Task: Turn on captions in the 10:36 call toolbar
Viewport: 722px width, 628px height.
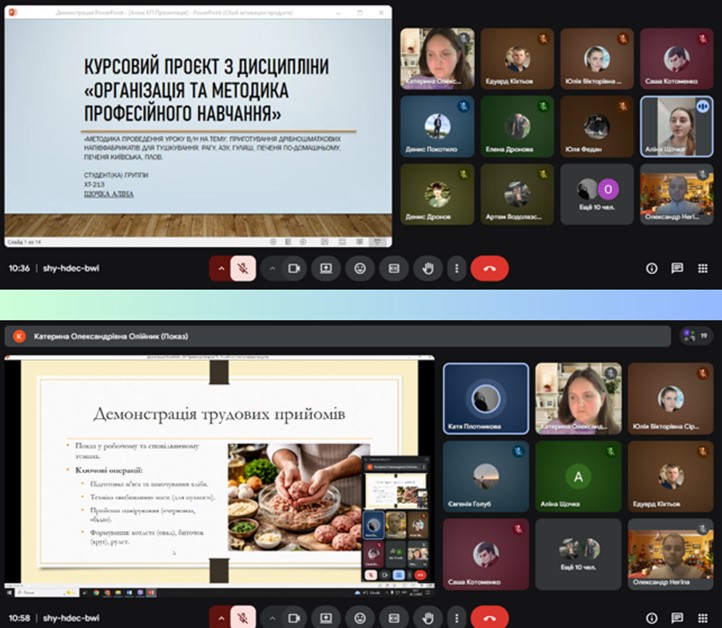Action: pyautogui.click(x=394, y=268)
